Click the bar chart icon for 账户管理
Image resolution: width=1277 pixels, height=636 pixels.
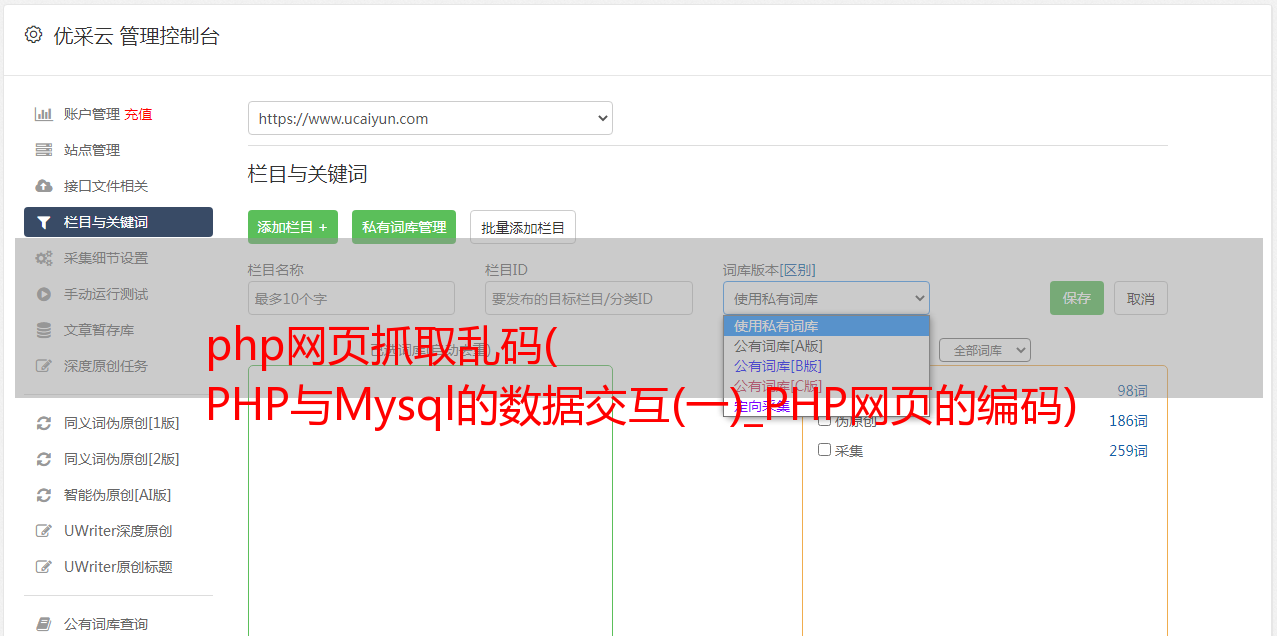(43, 114)
